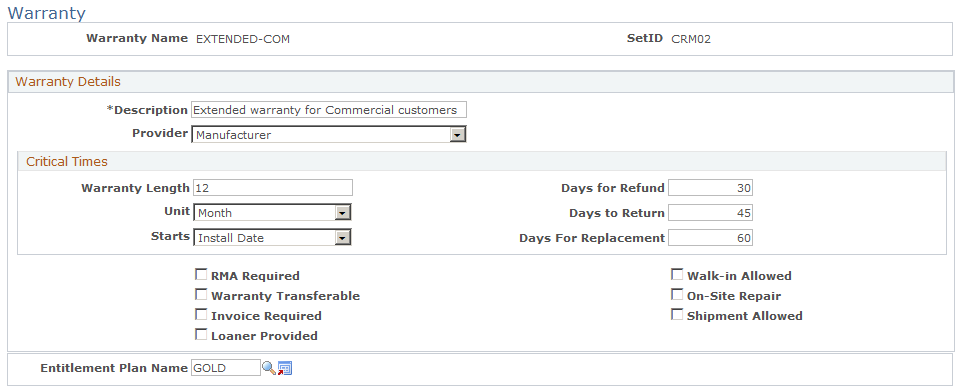Select the Days For Replacement field
The height and width of the screenshot is (392, 958).
(x=711, y=238)
